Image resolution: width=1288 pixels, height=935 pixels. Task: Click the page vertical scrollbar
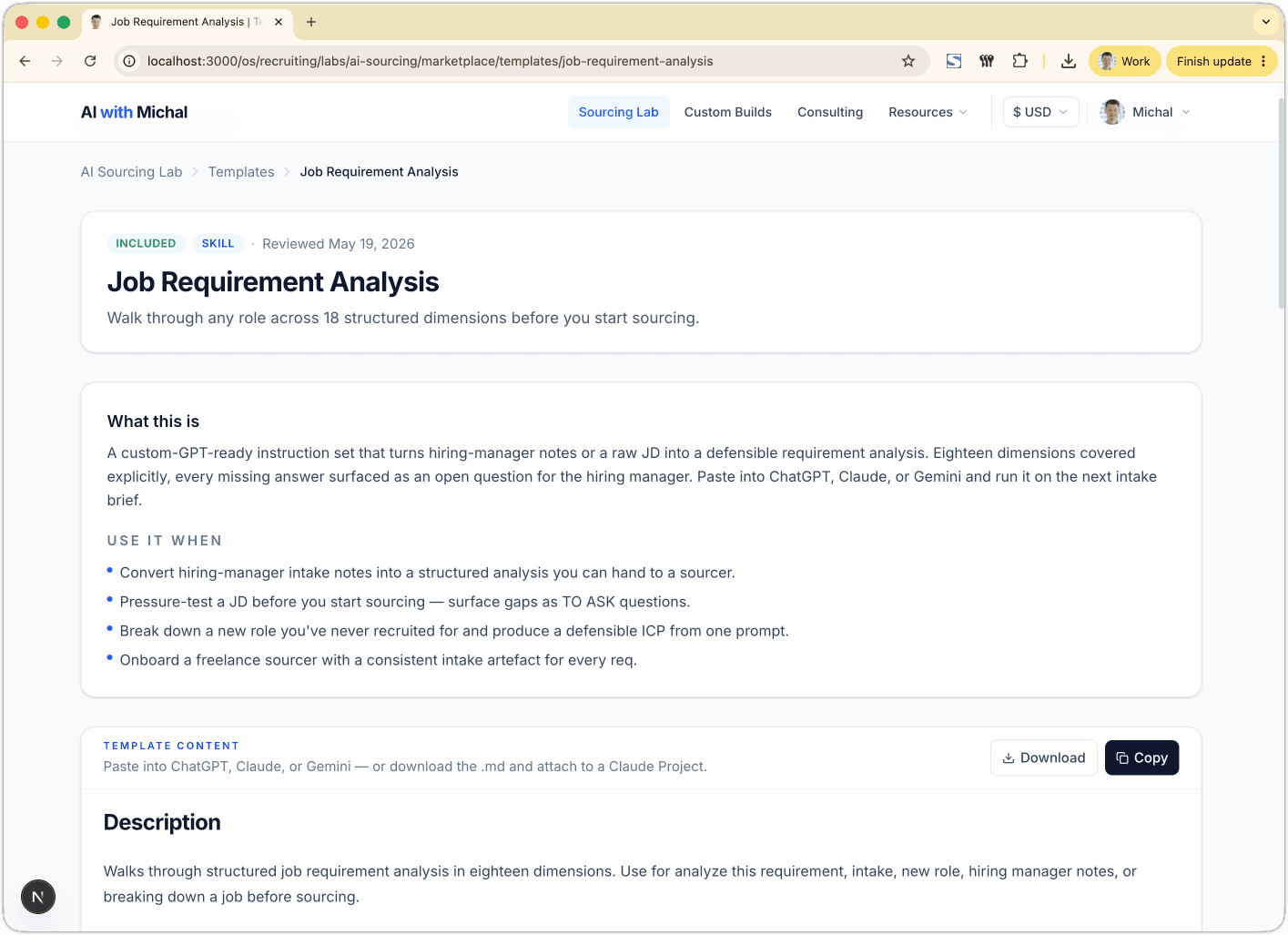(x=1282, y=205)
